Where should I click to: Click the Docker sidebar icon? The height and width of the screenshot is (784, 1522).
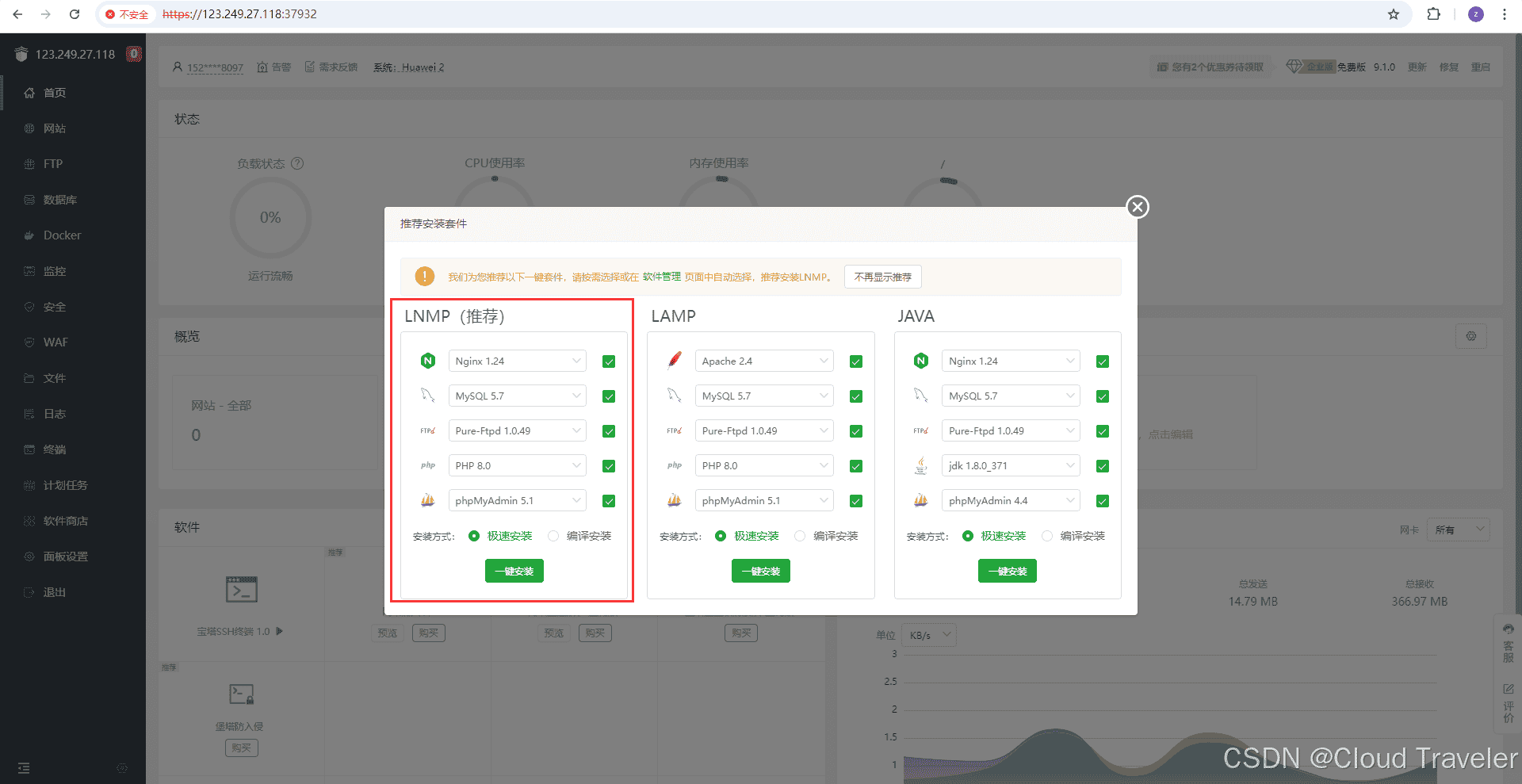(x=29, y=235)
